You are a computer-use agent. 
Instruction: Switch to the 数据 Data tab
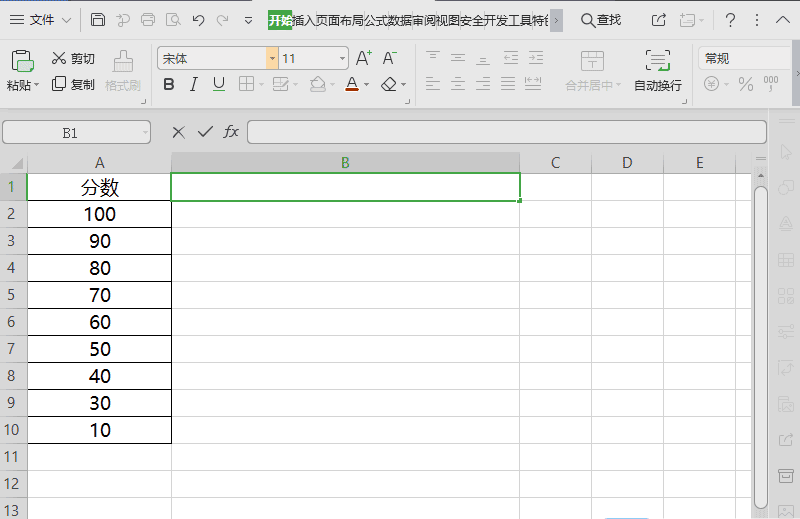click(399, 20)
